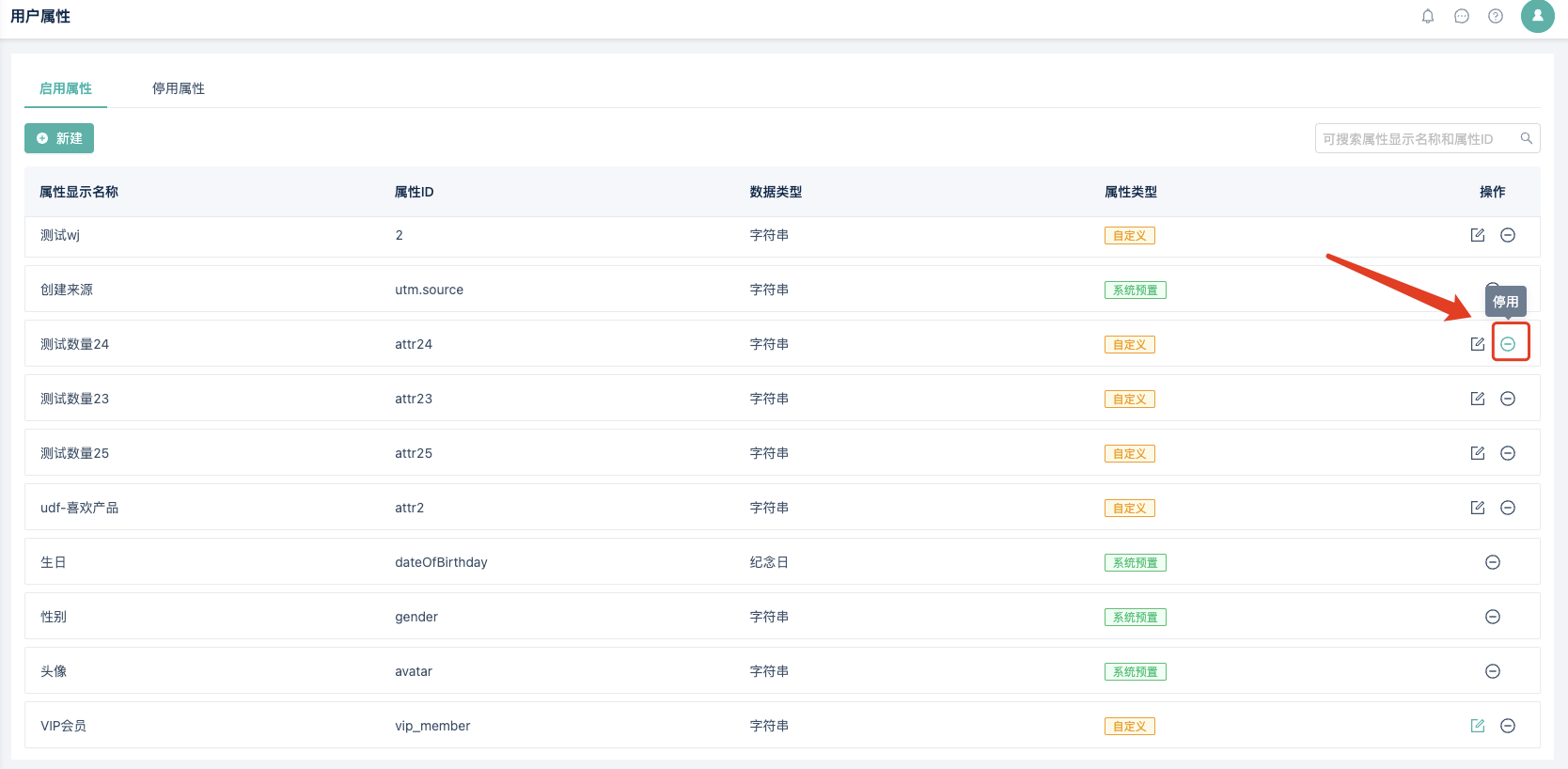The width and height of the screenshot is (1568, 769).
Task: Click the 新建 button
Action: point(59,138)
